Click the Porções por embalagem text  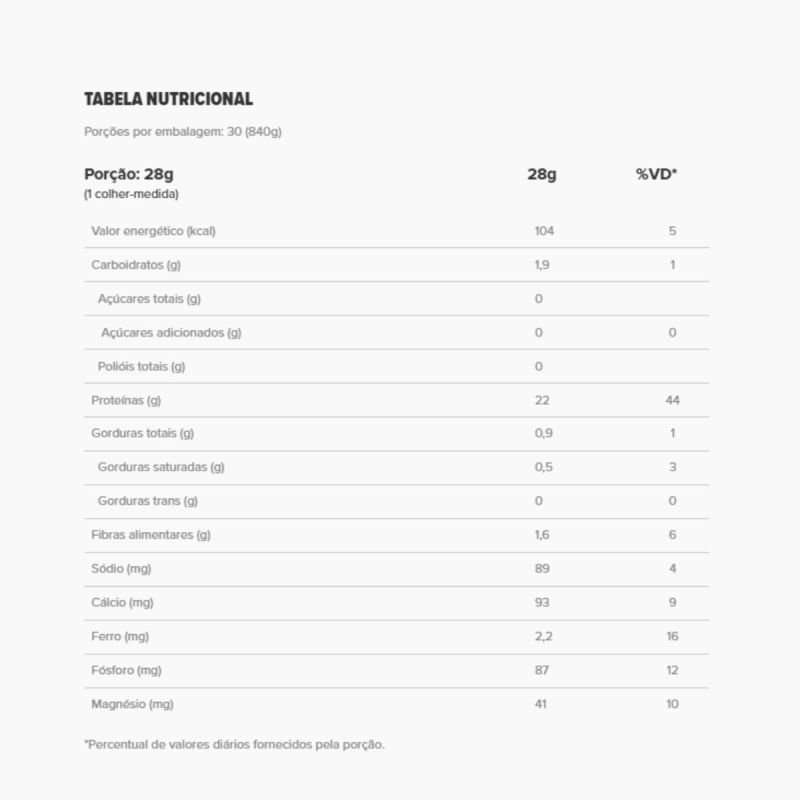point(182,131)
